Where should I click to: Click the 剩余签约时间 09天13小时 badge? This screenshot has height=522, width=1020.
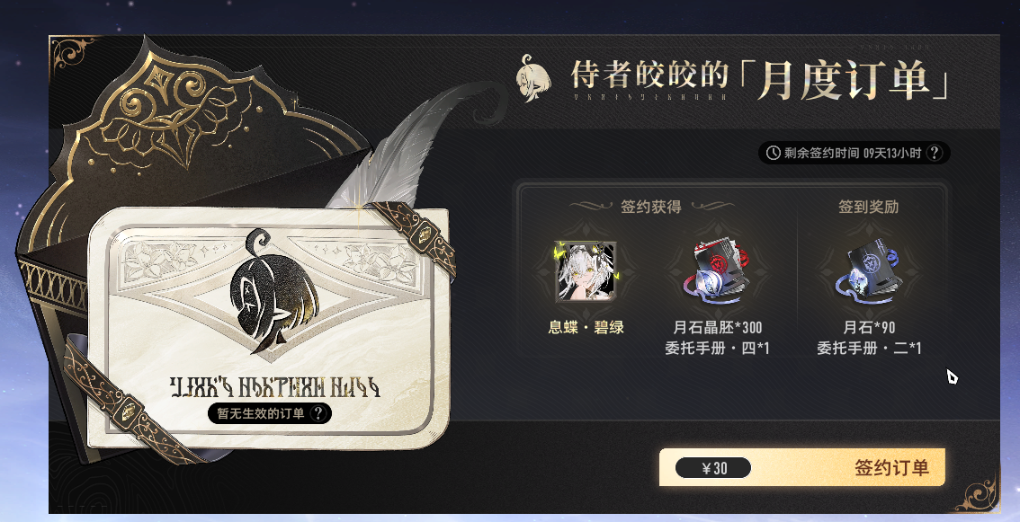click(x=854, y=153)
